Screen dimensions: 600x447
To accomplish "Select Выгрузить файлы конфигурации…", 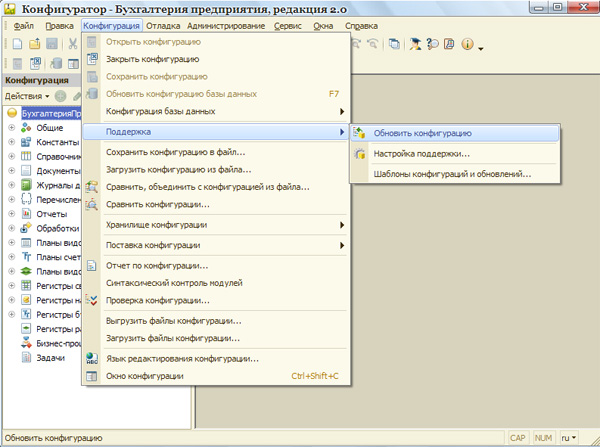I will pos(216,321).
